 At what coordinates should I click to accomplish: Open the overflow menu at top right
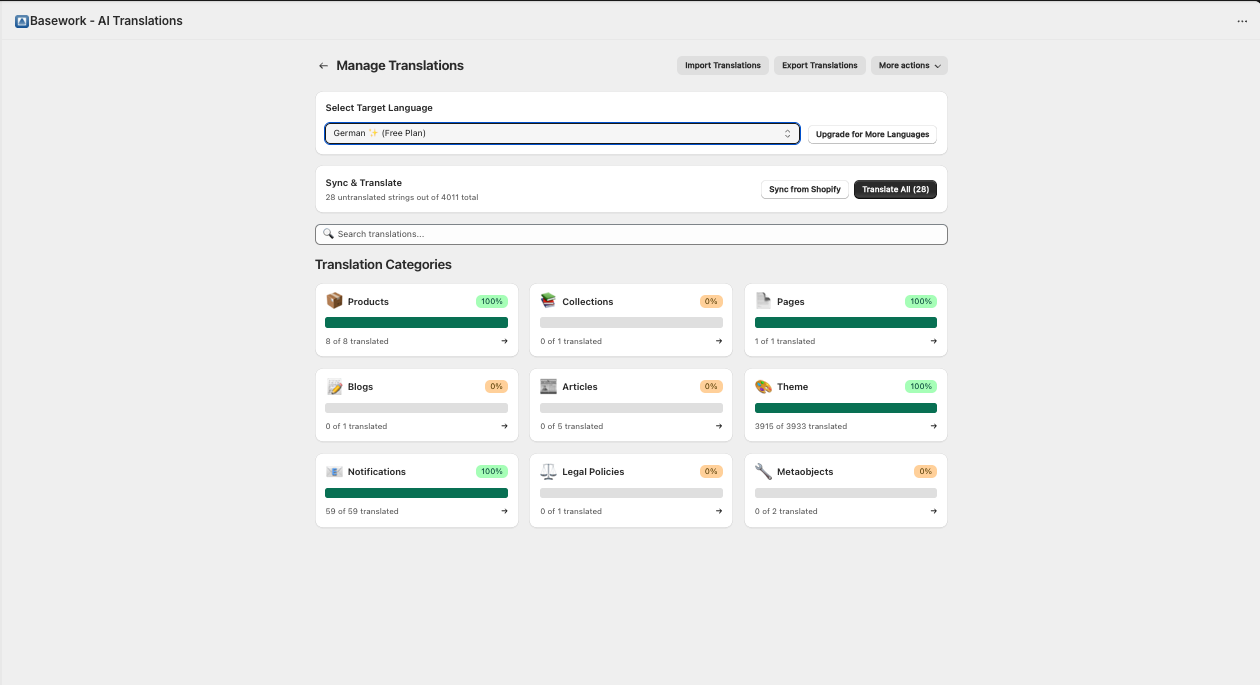tap(1240, 20)
